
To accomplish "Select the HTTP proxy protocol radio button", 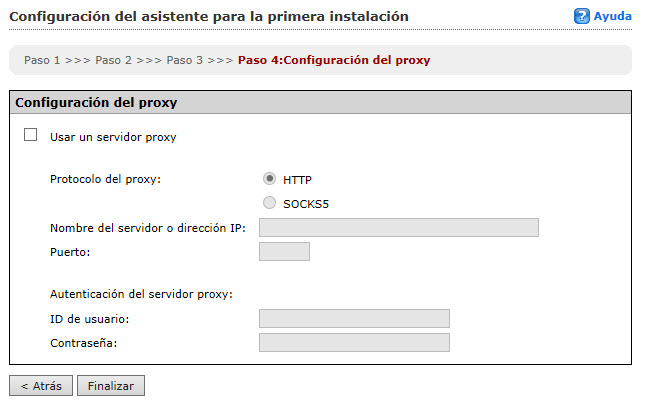I will pyautogui.click(x=269, y=179).
